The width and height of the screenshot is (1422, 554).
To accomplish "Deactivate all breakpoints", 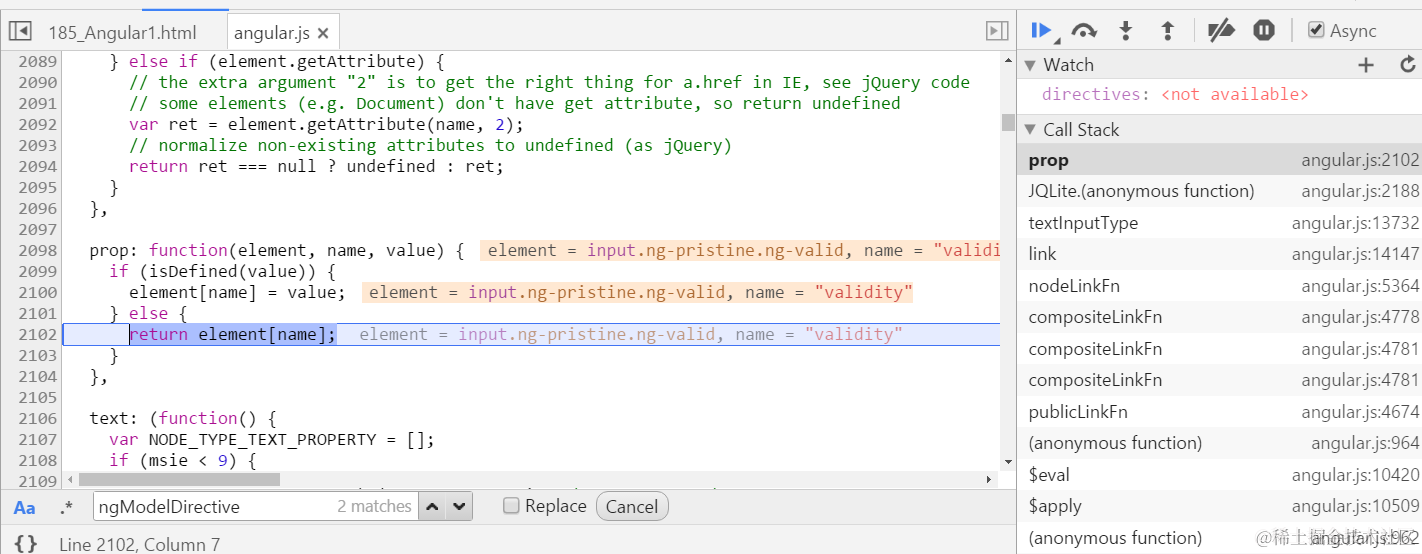I will point(1221,31).
